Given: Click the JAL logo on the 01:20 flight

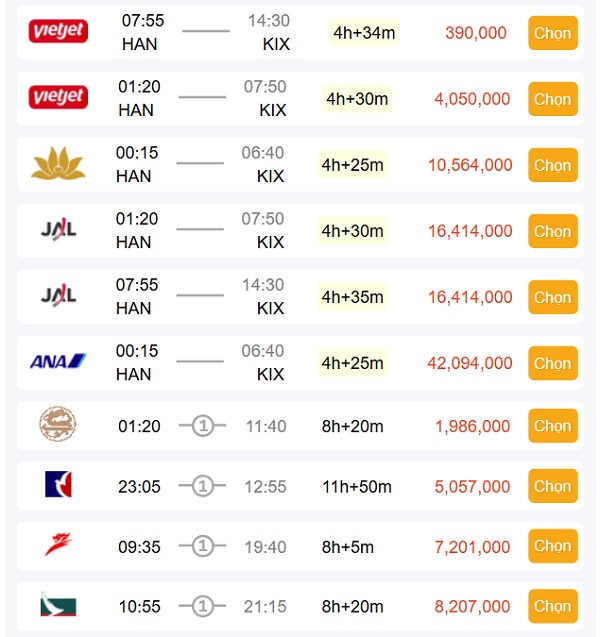Looking at the screenshot, I should [x=58, y=230].
